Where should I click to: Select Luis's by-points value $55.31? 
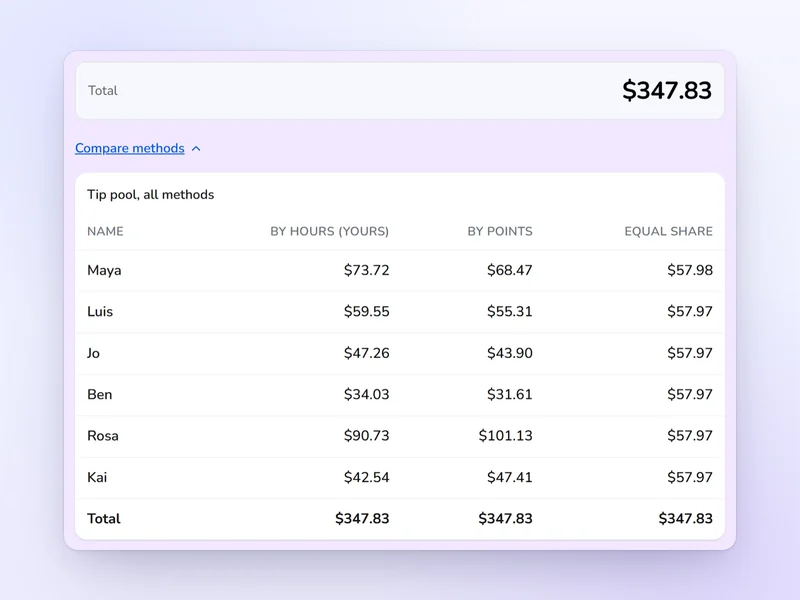(510, 311)
